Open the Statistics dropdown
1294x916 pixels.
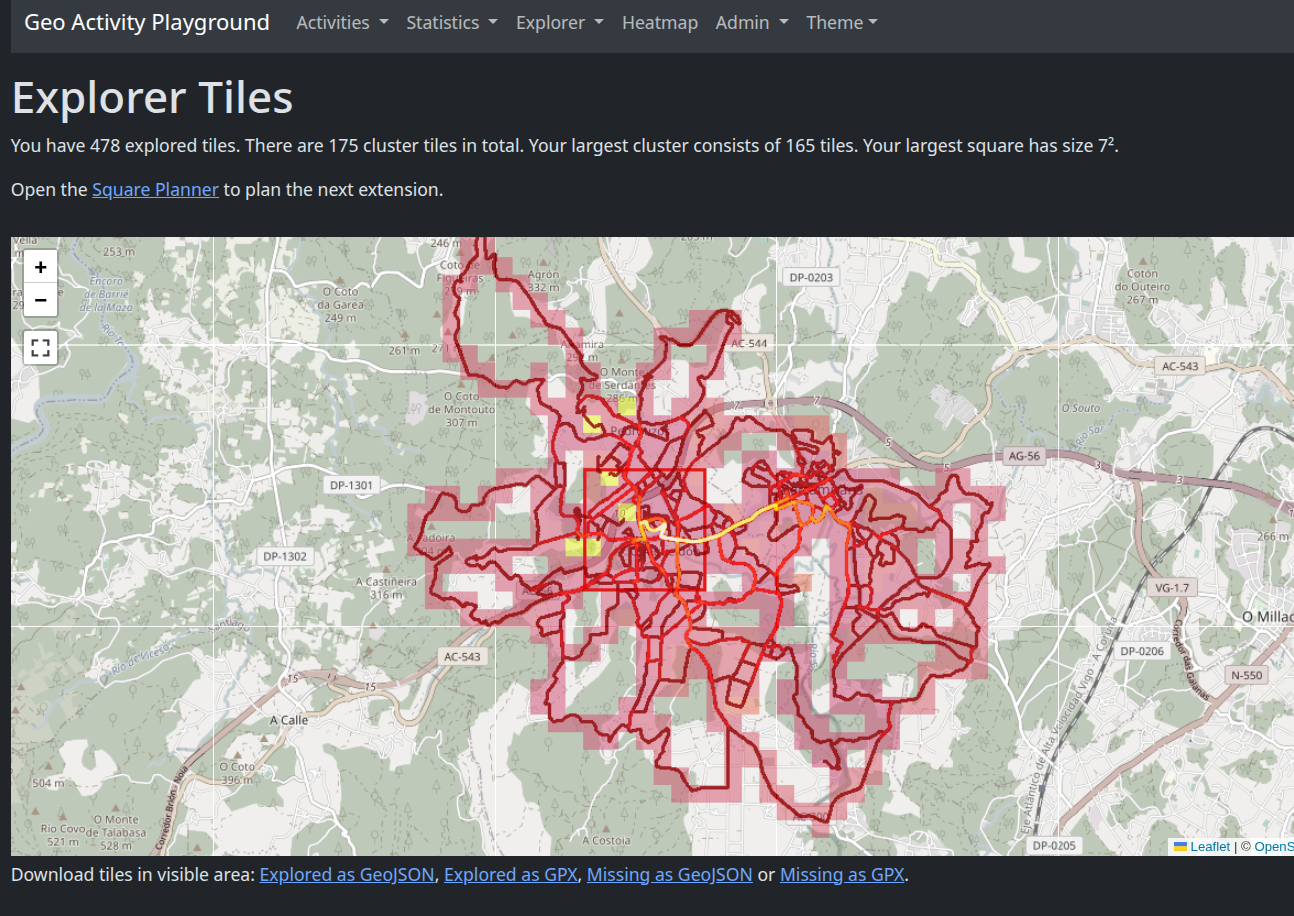coord(451,23)
